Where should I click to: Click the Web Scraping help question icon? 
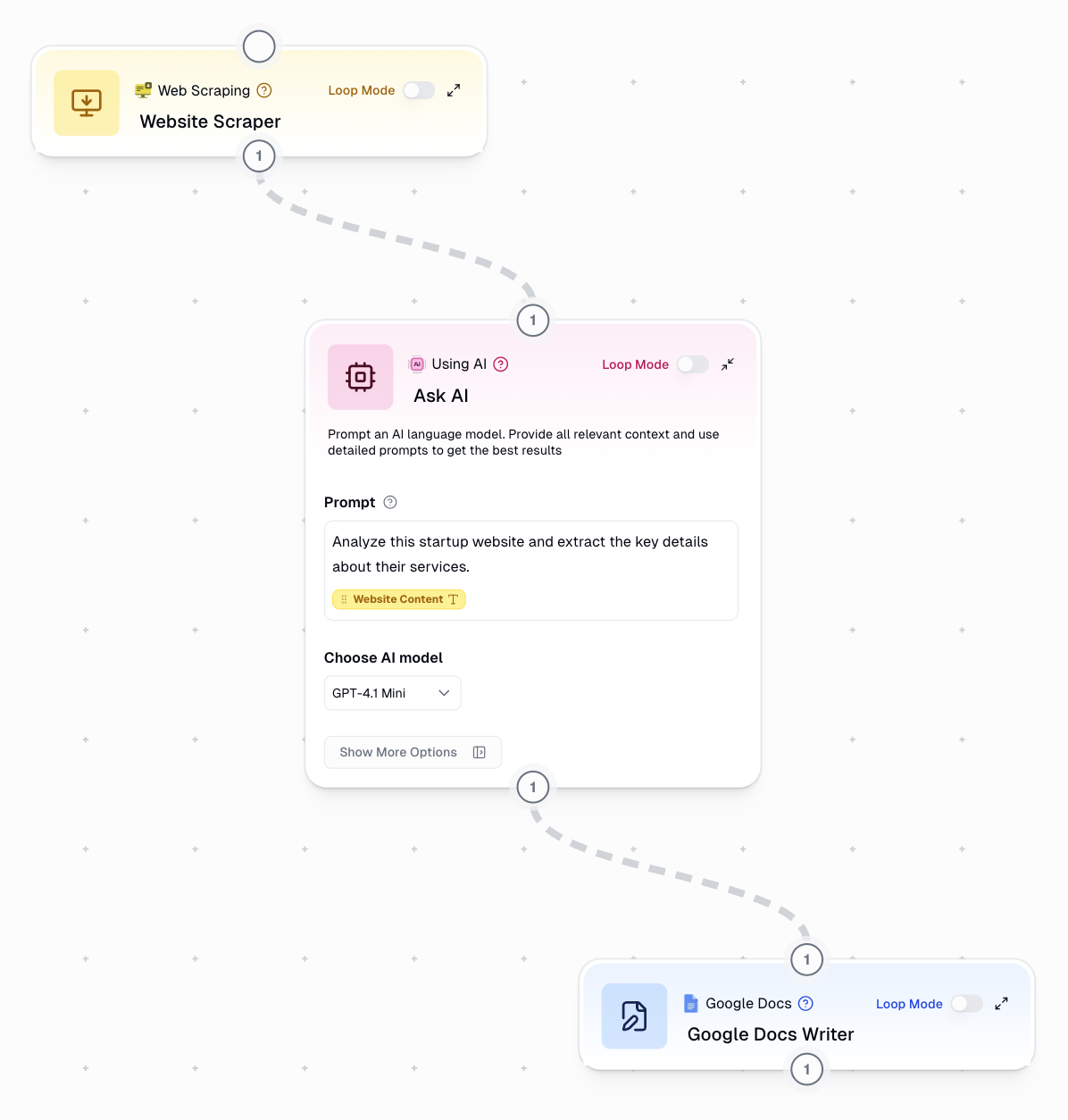point(264,90)
